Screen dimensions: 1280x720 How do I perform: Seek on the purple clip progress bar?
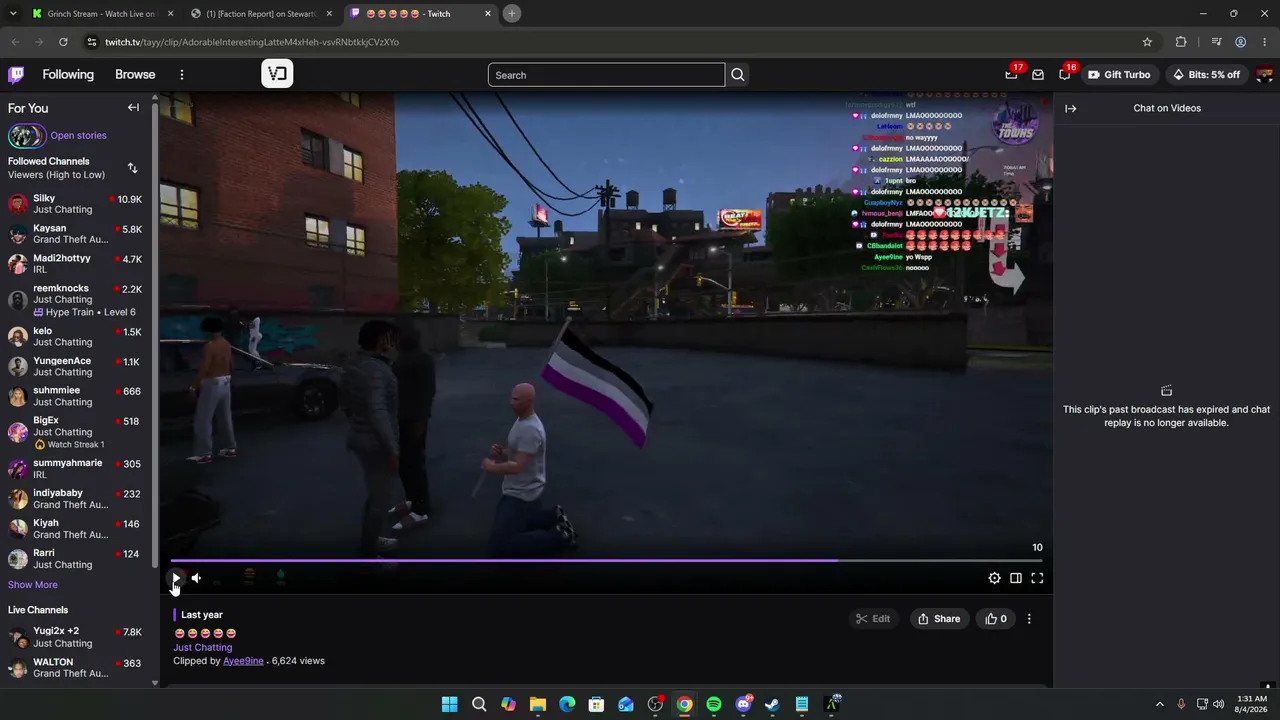(x=606, y=561)
